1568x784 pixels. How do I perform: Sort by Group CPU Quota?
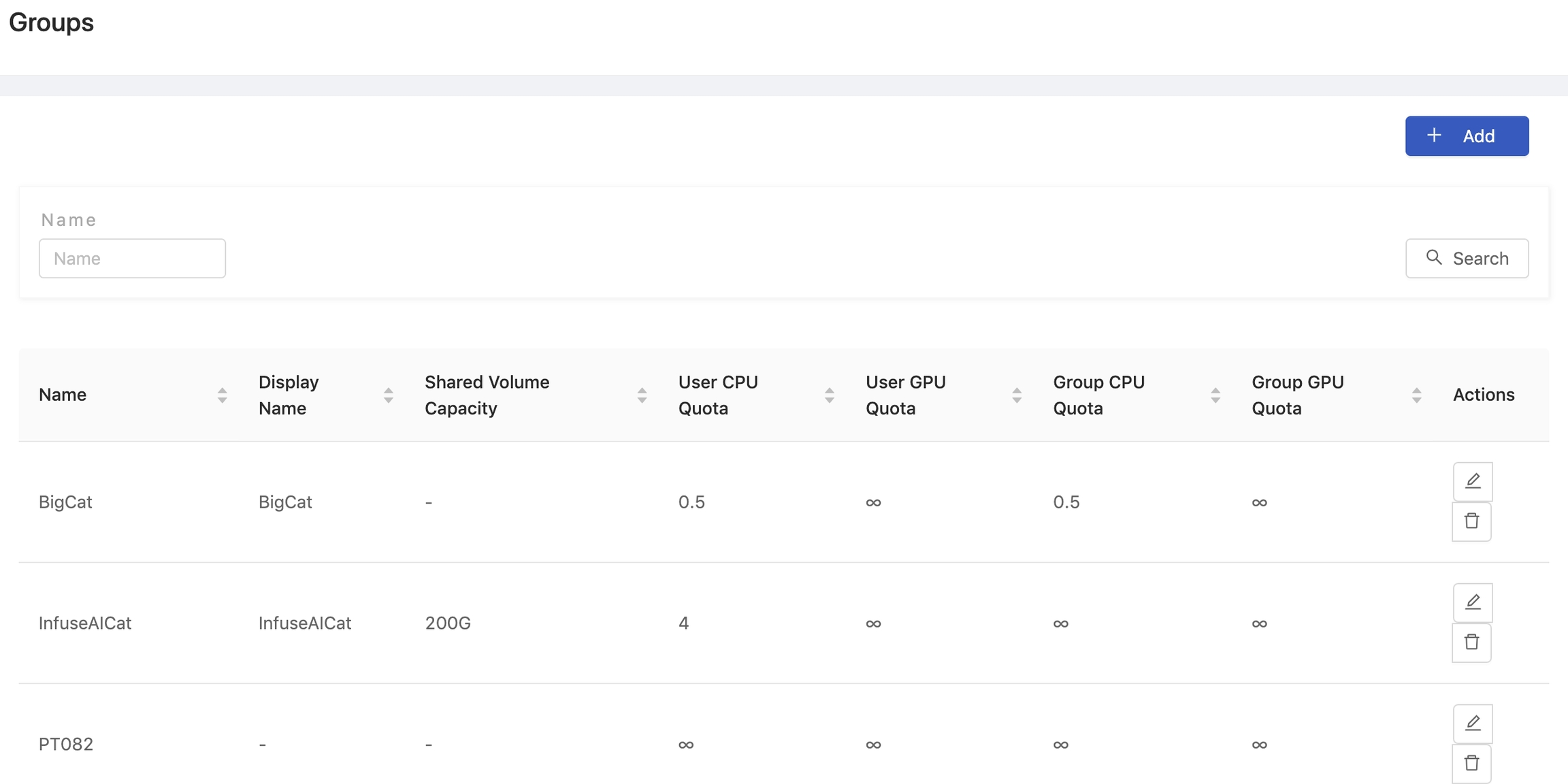(x=1215, y=395)
